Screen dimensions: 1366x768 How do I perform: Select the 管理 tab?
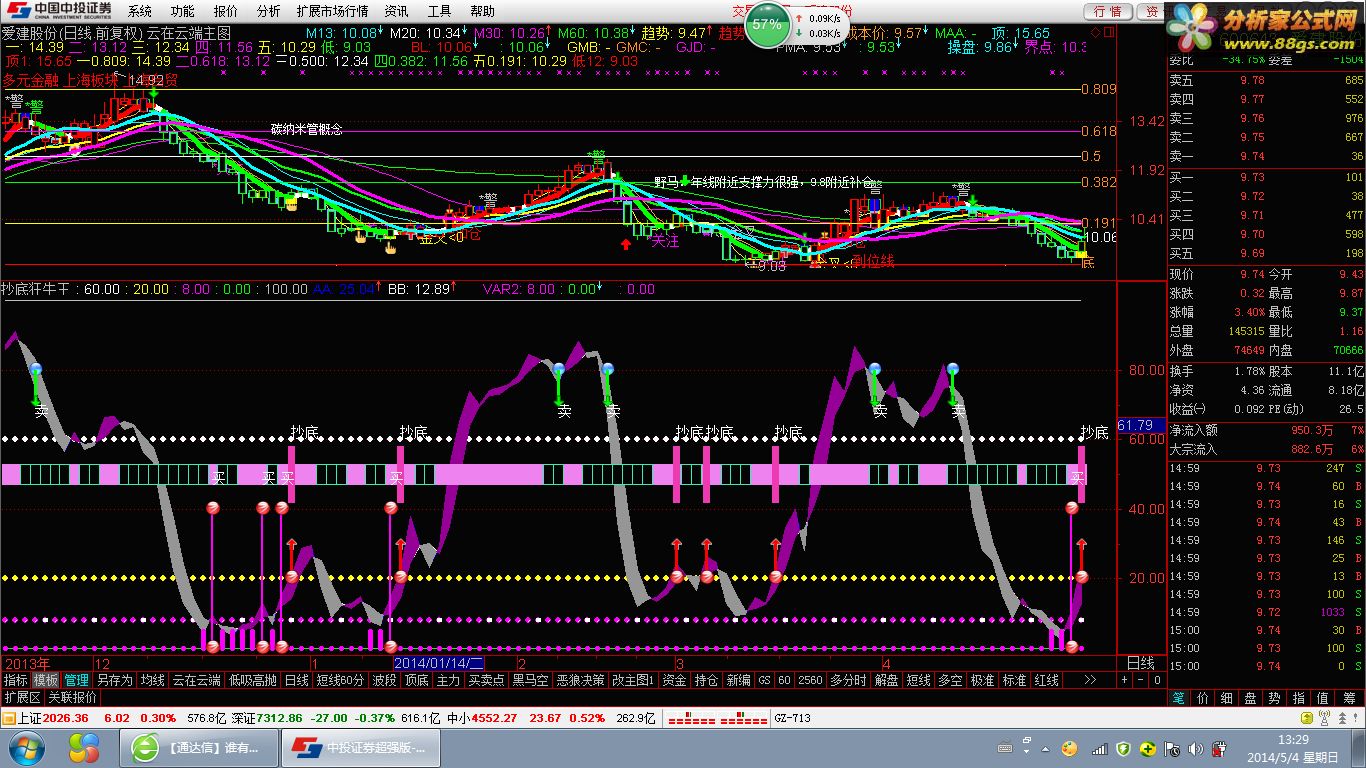[x=77, y=680]
